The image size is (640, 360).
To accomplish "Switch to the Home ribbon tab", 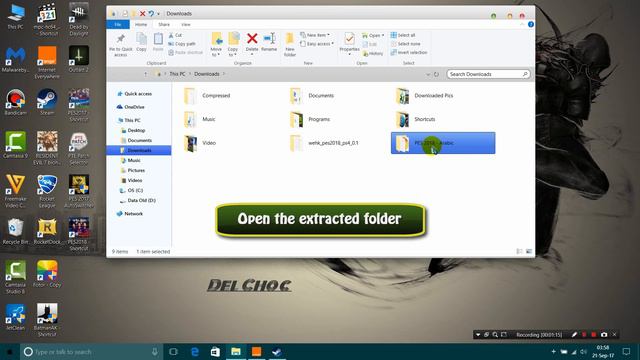I will tap(141, 24).
